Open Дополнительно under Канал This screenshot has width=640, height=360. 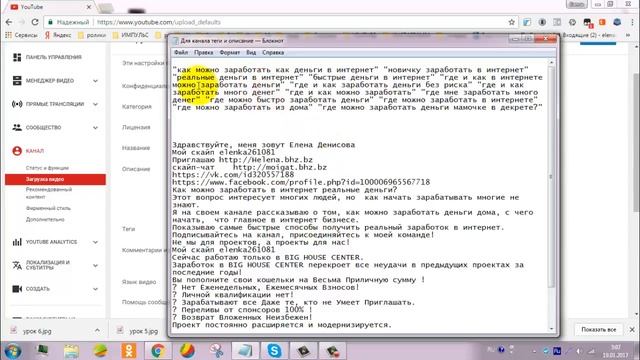[x=45, y=220]
